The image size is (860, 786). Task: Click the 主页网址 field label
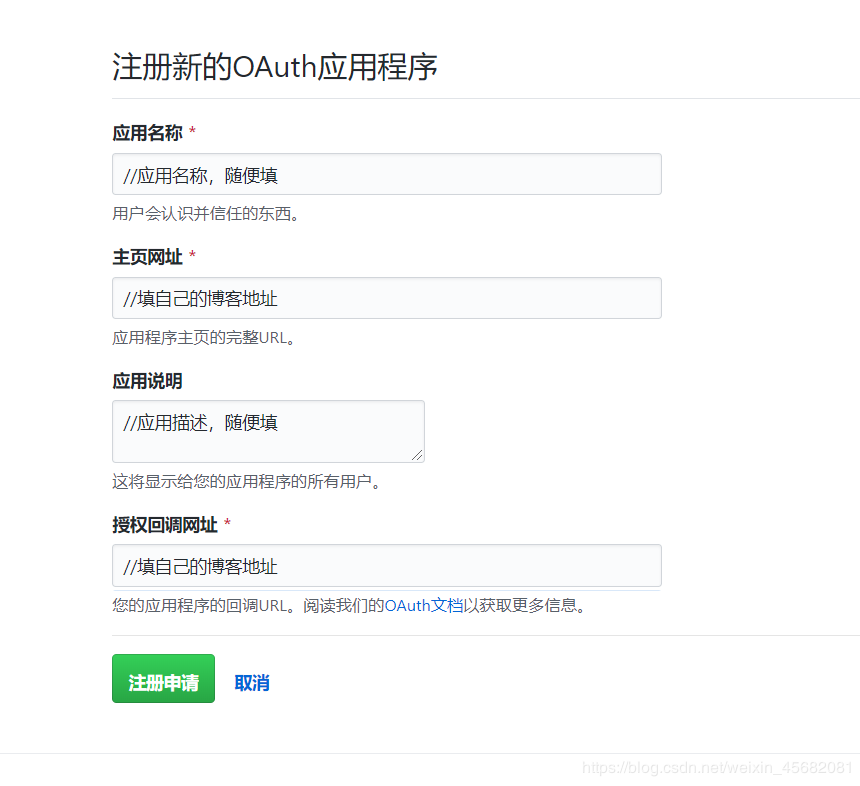coord(145,256)
